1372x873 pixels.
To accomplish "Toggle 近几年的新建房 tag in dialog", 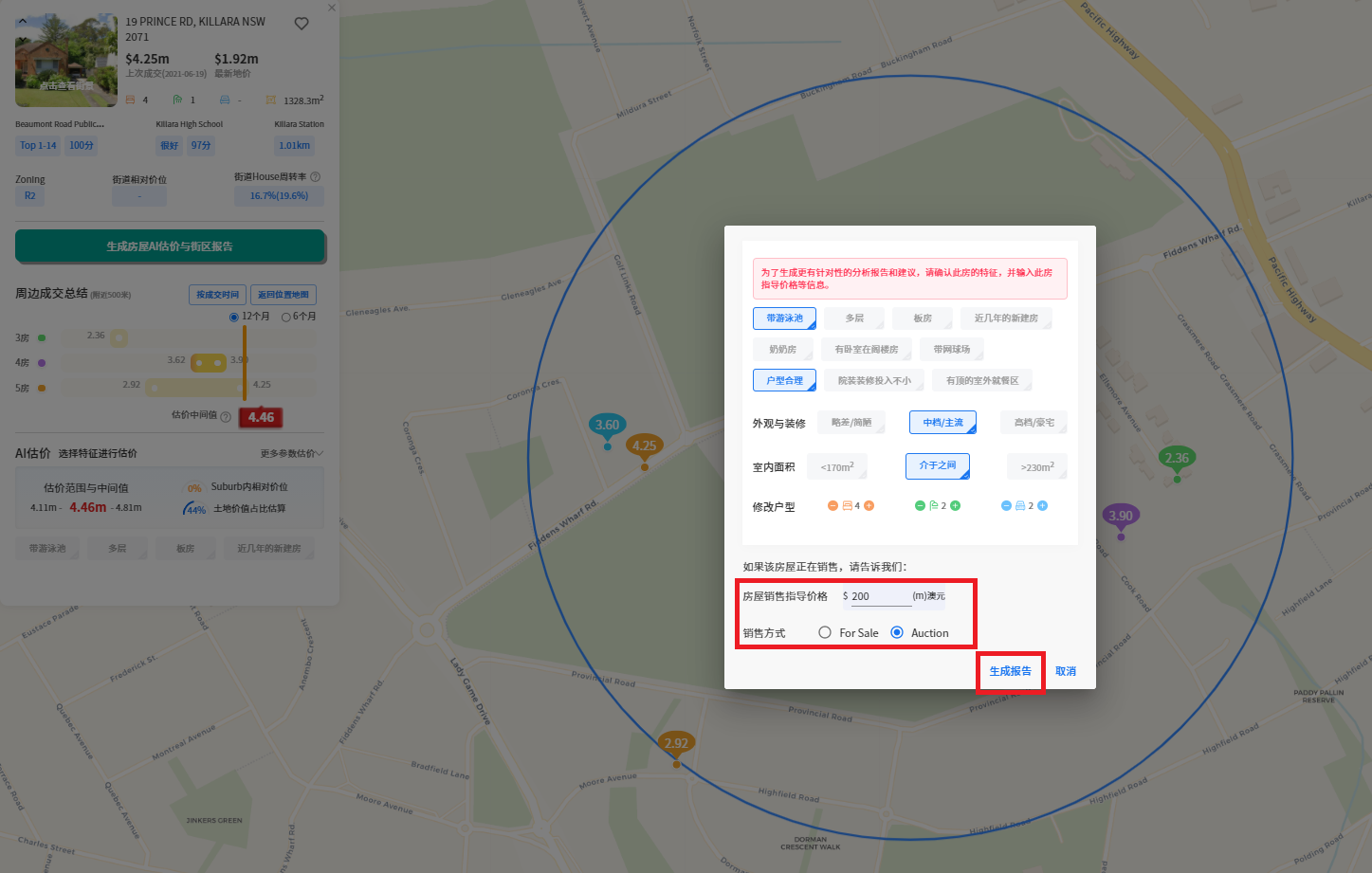I will click(1006, 318).
